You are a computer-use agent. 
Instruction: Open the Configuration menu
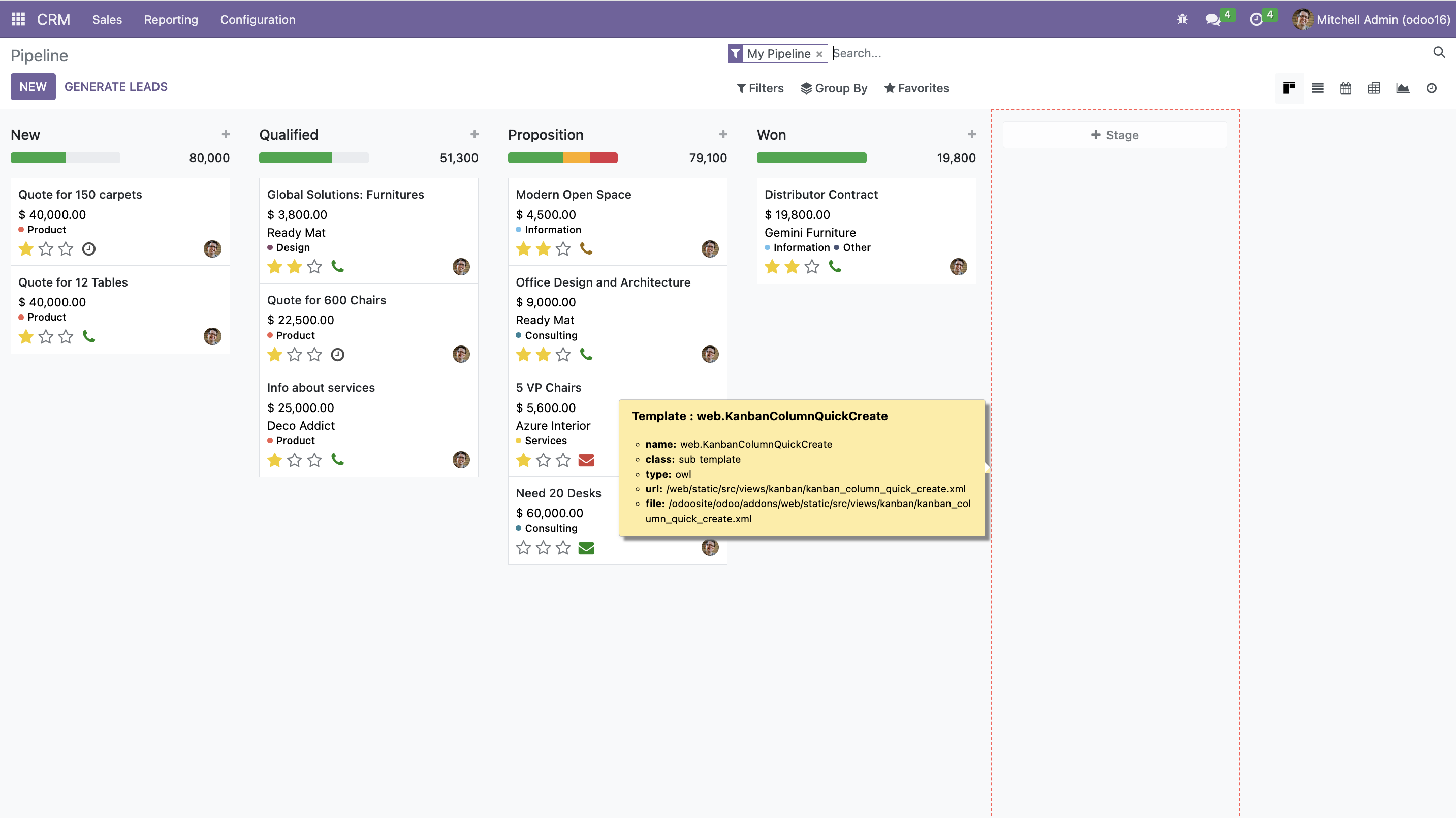(257, 19)
